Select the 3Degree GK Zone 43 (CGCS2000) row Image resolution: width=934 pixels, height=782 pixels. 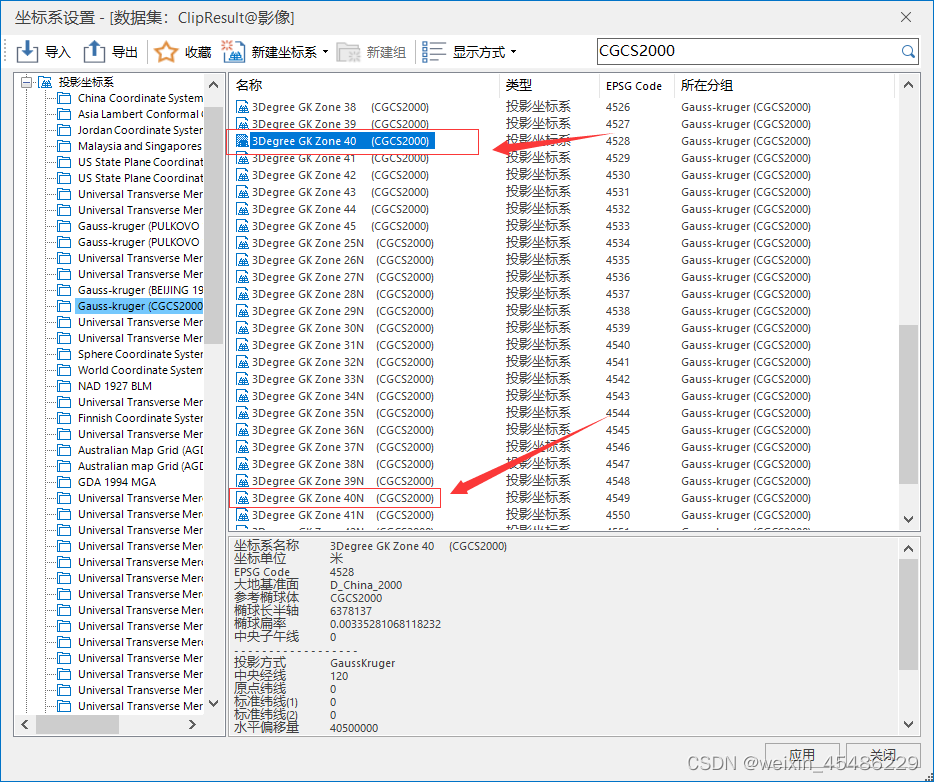pyautogui.click(x=332, y=192)
